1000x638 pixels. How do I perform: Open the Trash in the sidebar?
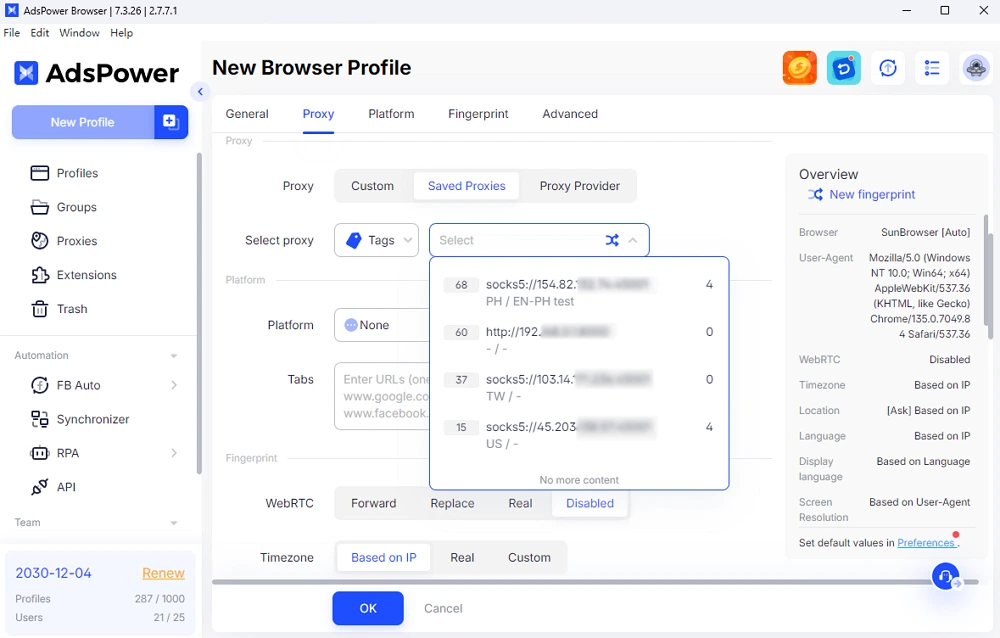click(x=59, y=309)
